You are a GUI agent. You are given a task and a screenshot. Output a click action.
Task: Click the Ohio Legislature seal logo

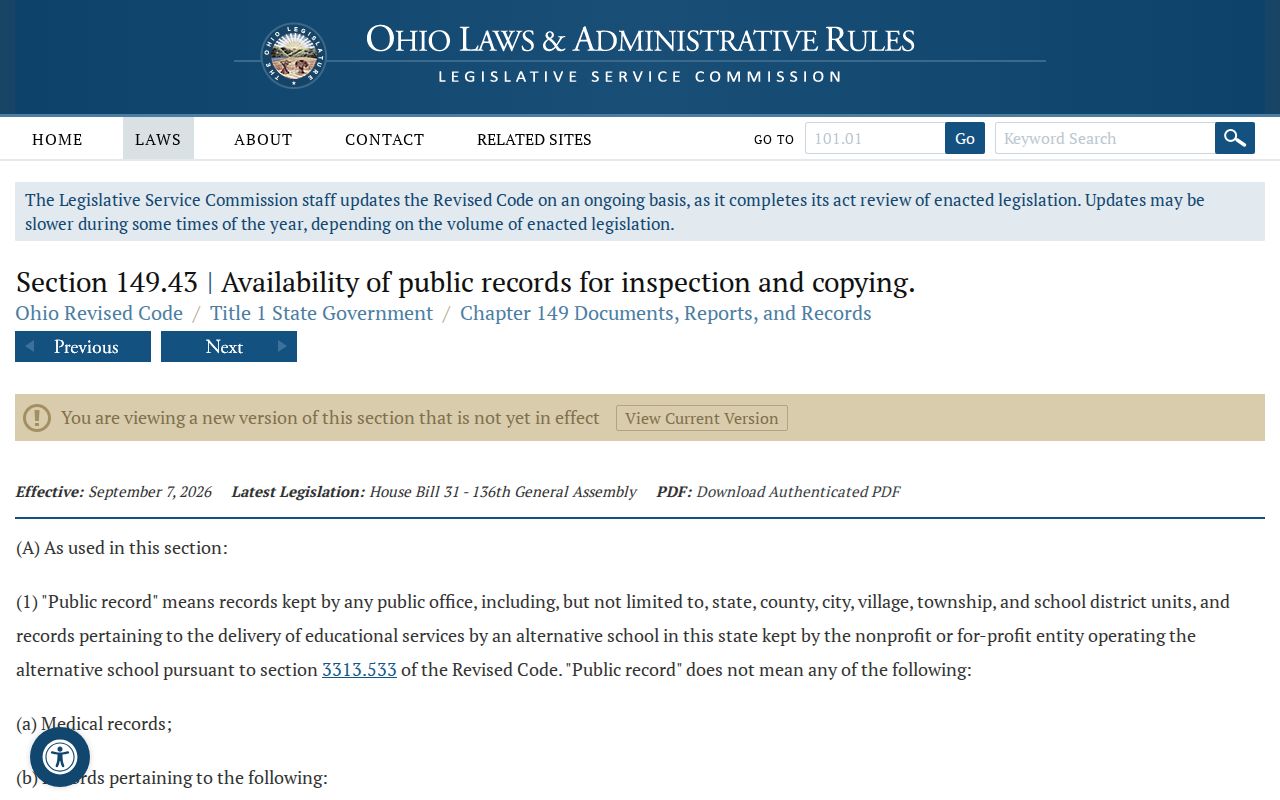294,56
